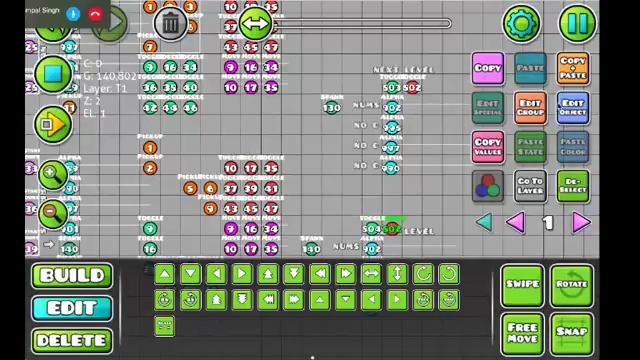
Task: Switch to the Edit tab
Action: (x=72, y=308)
